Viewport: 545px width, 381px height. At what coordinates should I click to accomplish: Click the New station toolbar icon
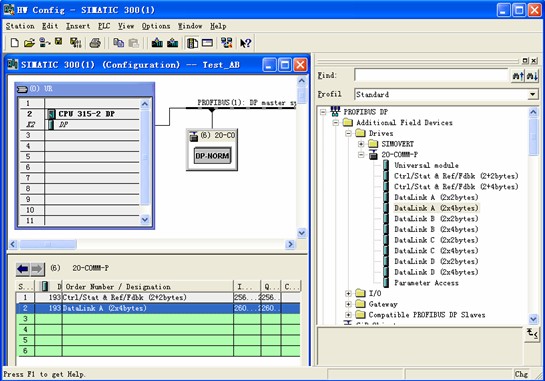14,43
